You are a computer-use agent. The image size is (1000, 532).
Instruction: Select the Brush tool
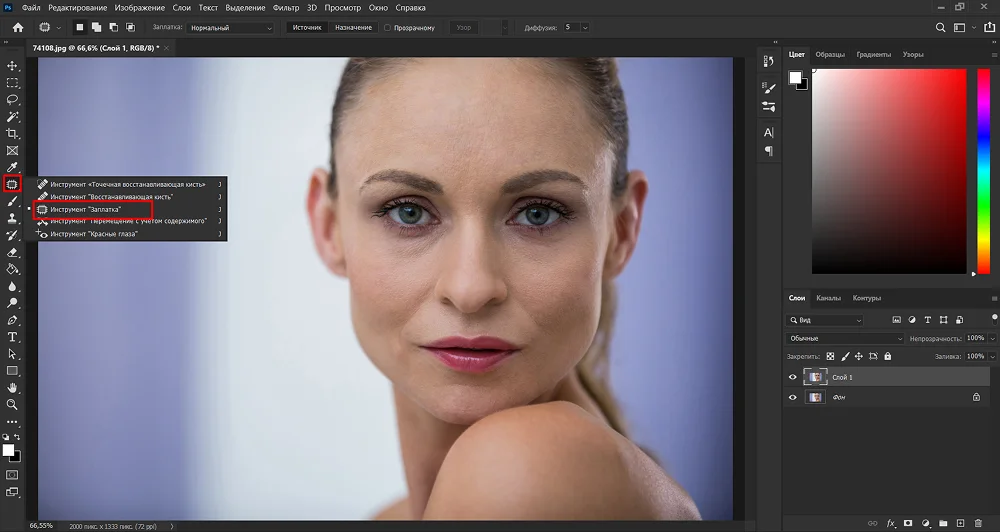12,202
